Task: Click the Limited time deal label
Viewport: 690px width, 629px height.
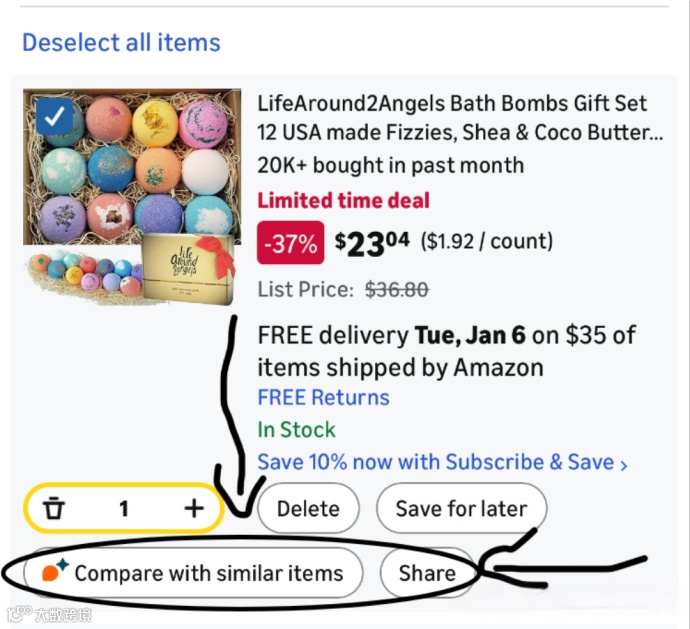Action: 344,200
